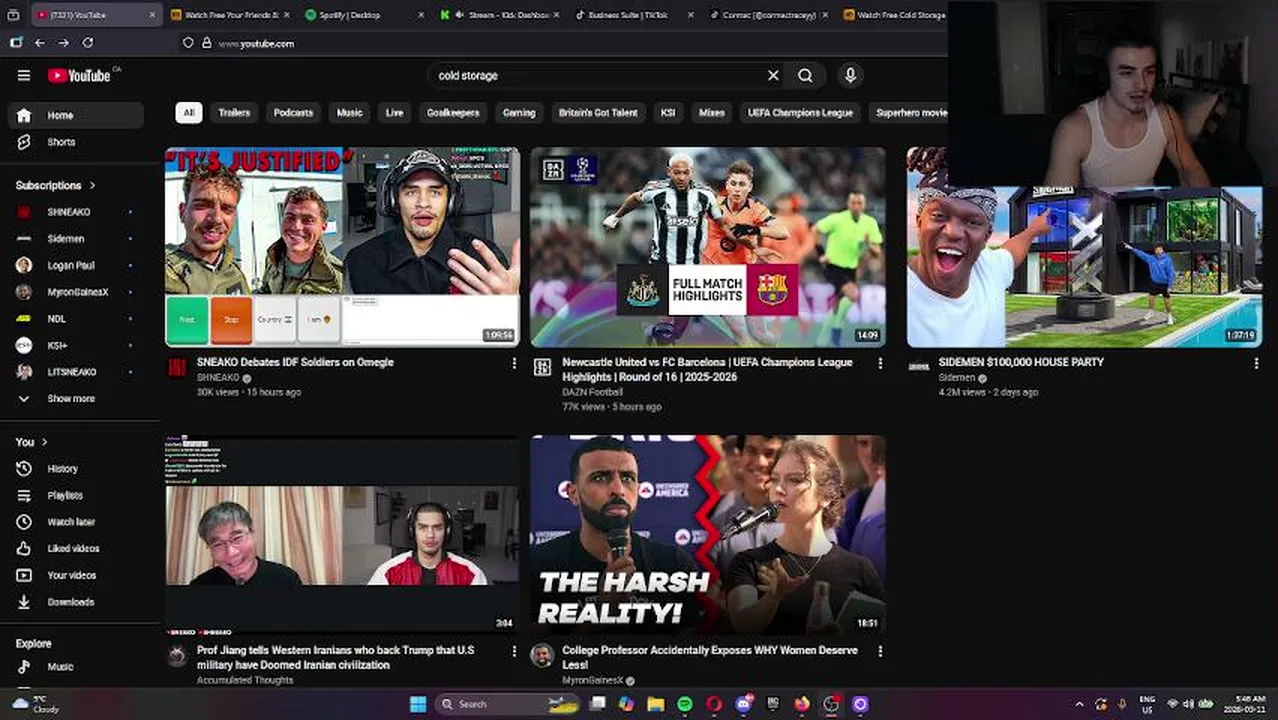Viewport: 1278px width, 720px height.
Task: Click the cold storage search field
Action: tap(595, 75)
